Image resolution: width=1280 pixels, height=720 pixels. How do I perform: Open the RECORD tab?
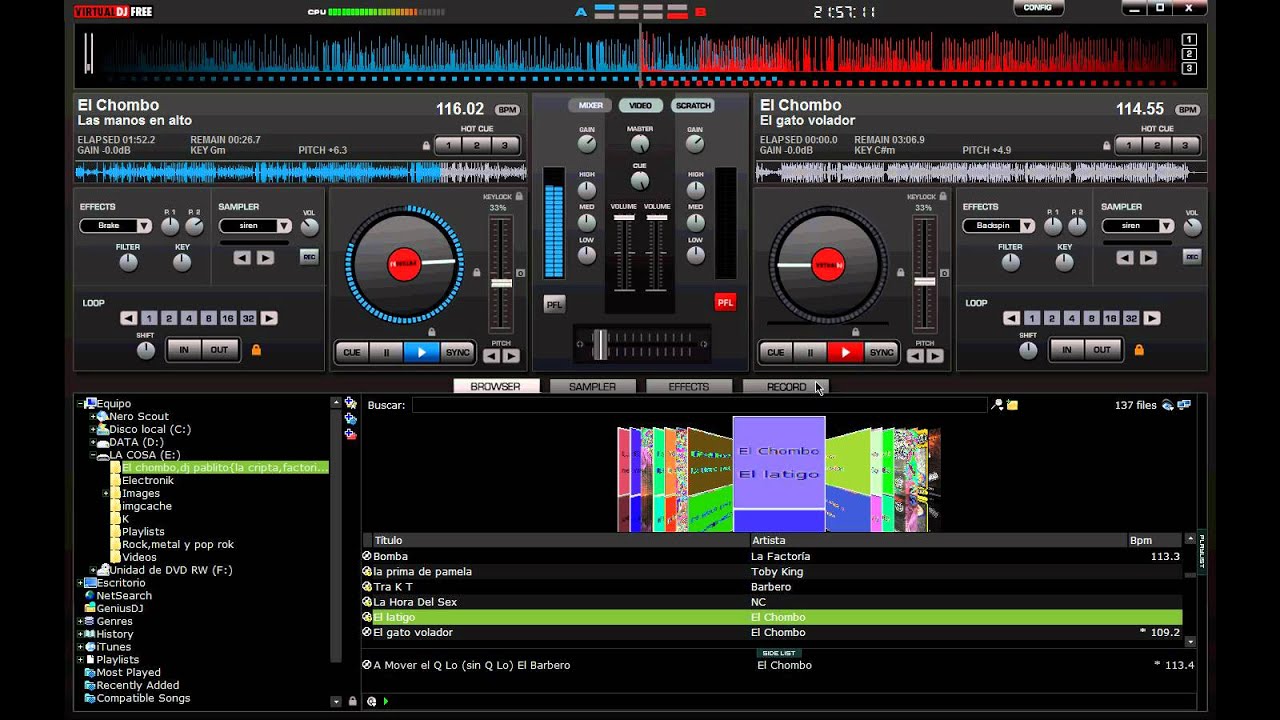786,387
